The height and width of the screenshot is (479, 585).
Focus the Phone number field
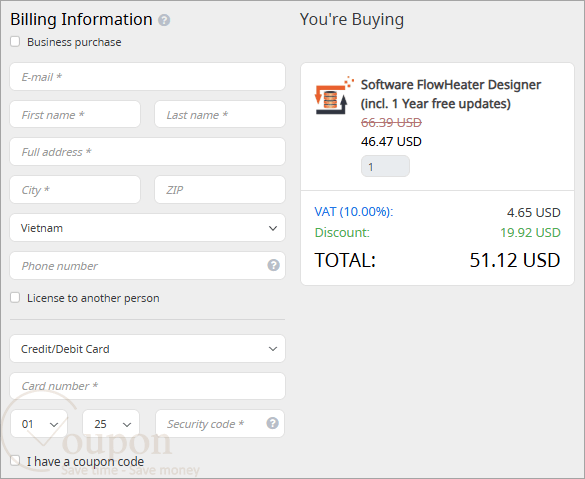tap(147, 266)
